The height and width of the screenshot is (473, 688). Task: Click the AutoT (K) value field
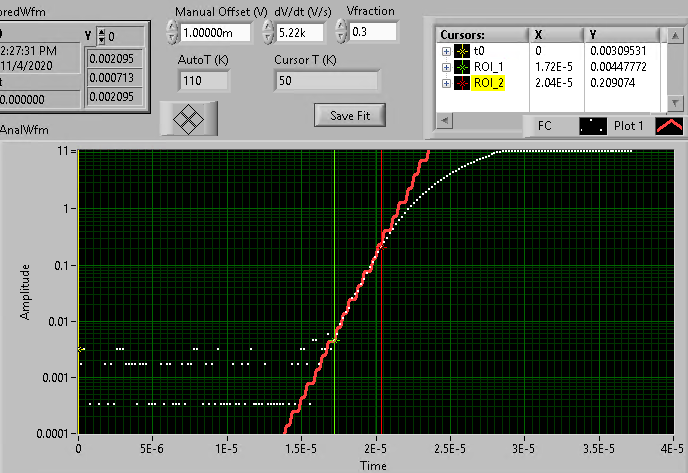pos(204,80)
